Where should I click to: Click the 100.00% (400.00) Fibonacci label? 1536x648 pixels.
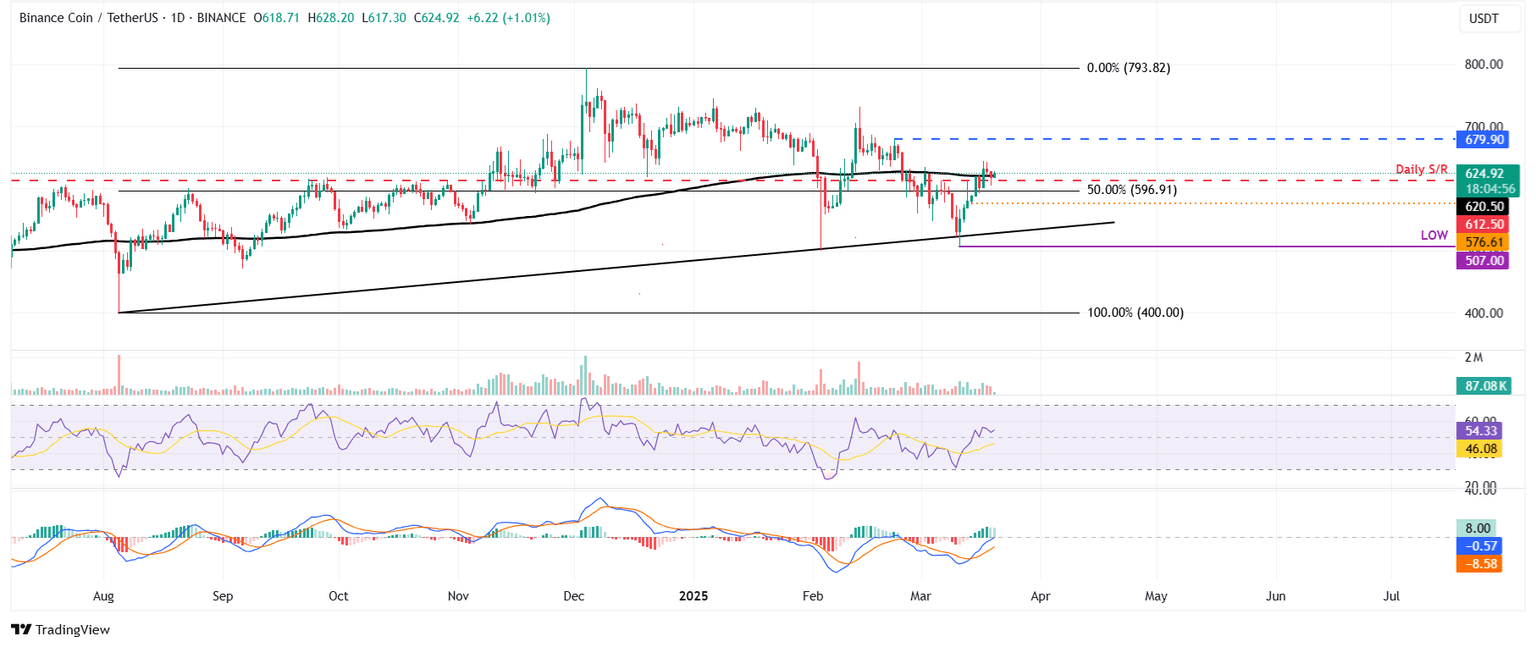pyautogui.click(x=1135, y=312)
